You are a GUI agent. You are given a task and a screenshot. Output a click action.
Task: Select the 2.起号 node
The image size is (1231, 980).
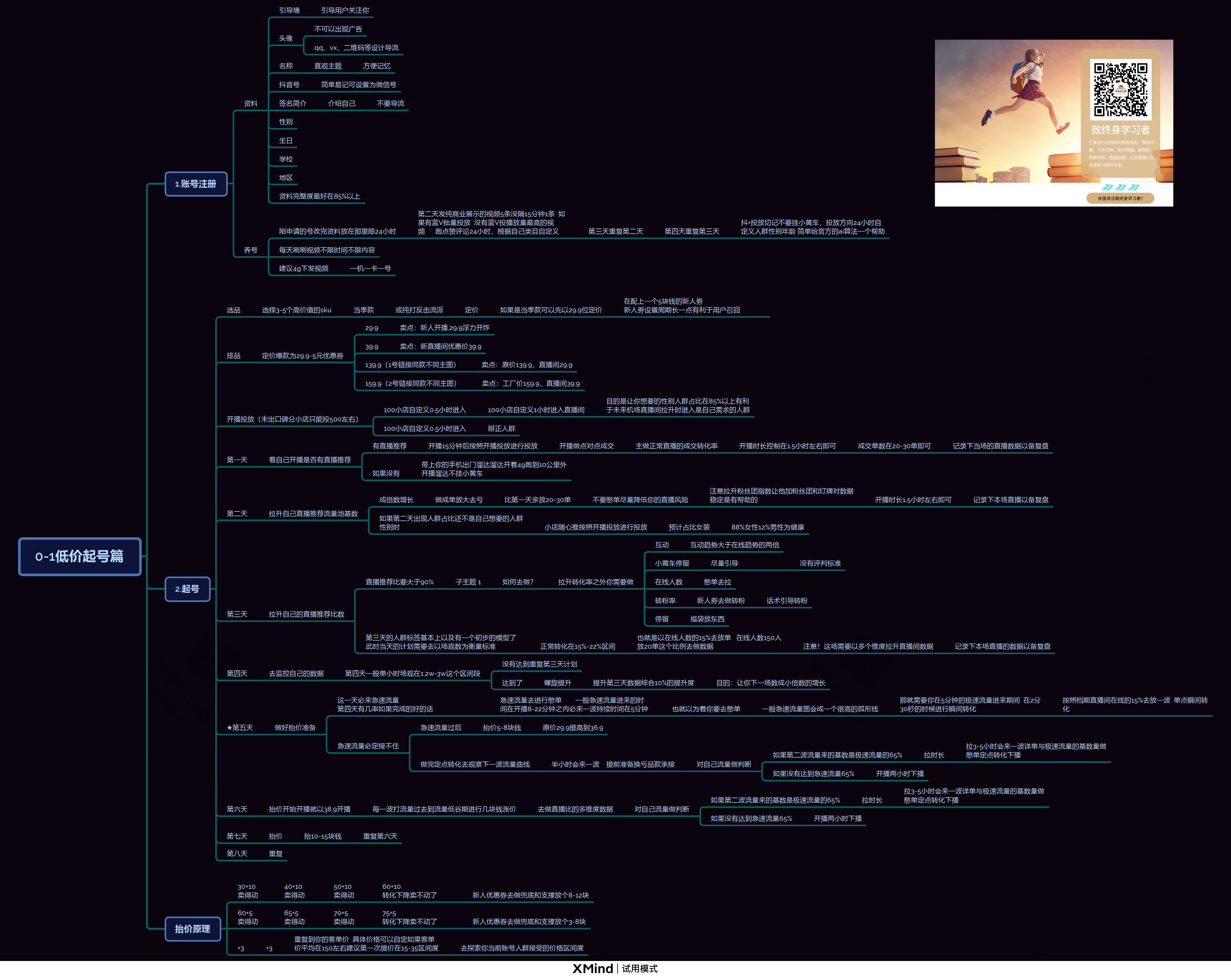187,589
